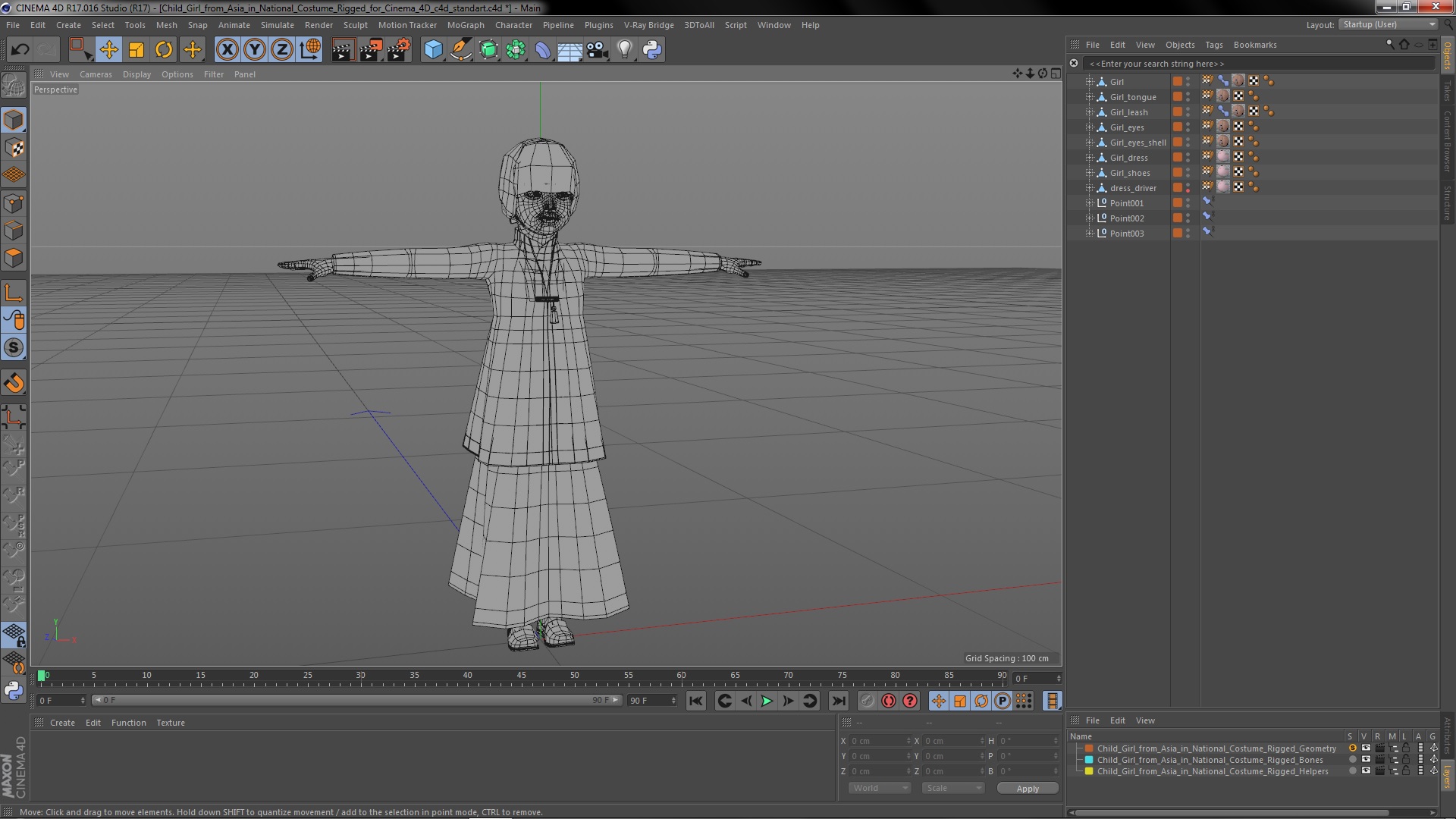1456x819 pixels.
Task: Open the Simulate menu
Action: 277,25
